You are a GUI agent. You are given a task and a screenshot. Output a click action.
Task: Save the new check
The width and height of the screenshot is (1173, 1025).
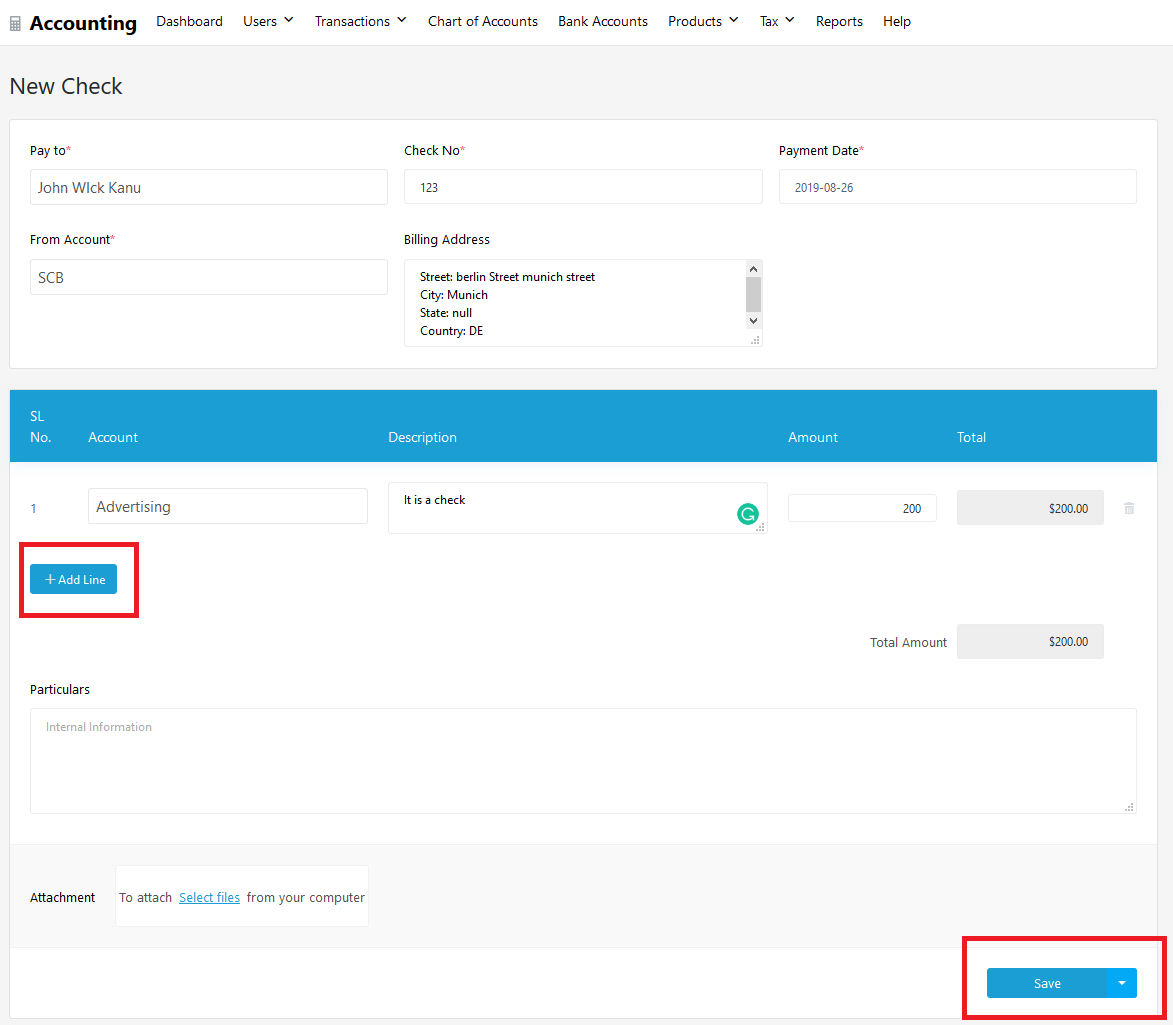pos(1047,983)
